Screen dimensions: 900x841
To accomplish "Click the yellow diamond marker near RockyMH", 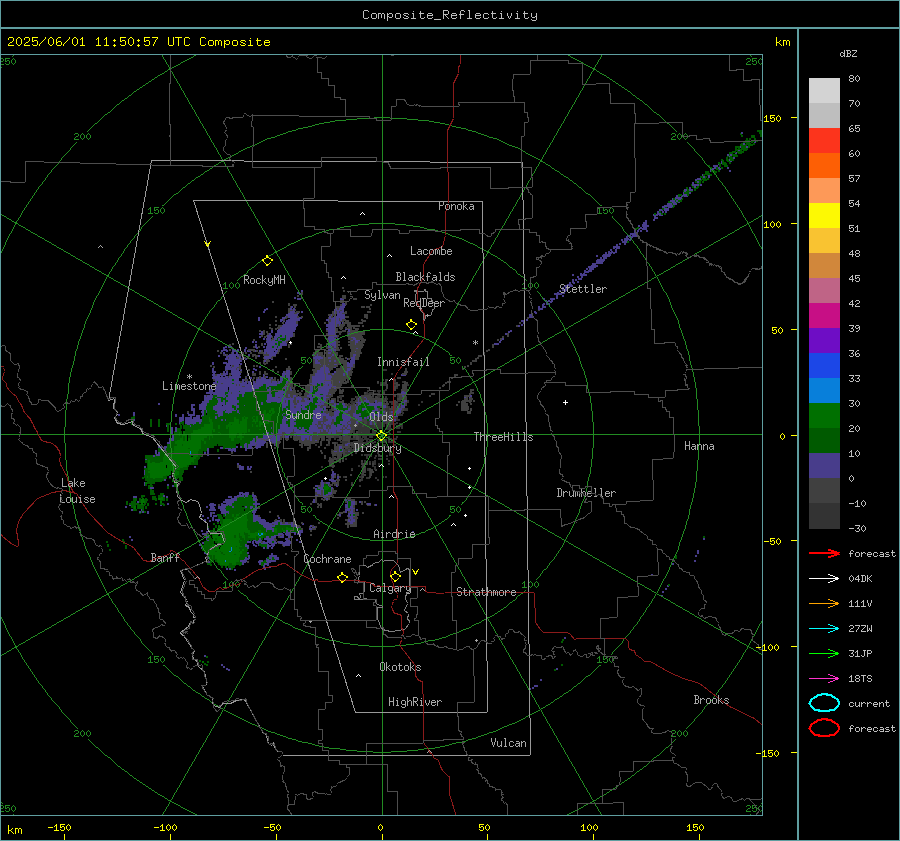I will pos(267,261).
